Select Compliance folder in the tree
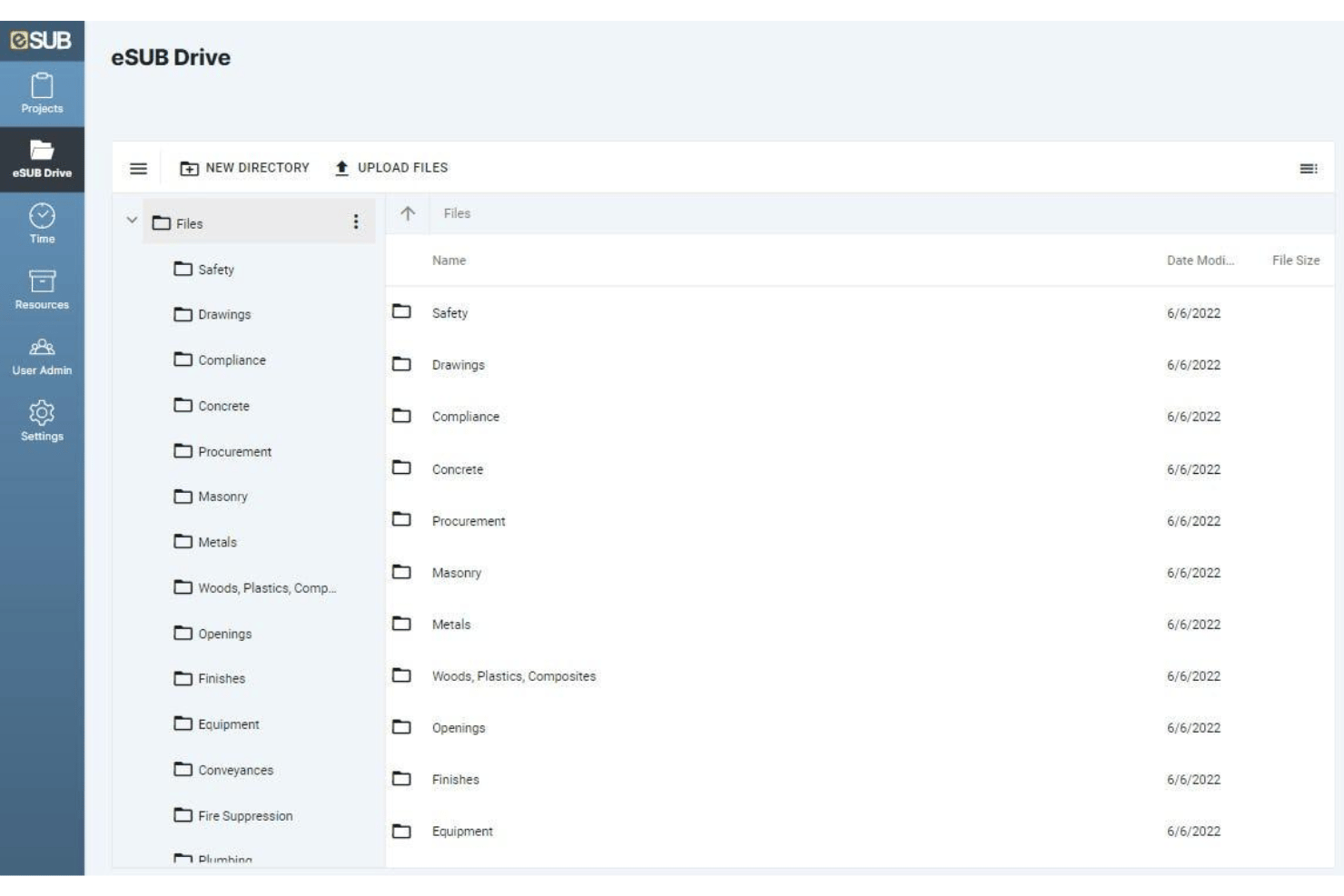 (220, 360)
